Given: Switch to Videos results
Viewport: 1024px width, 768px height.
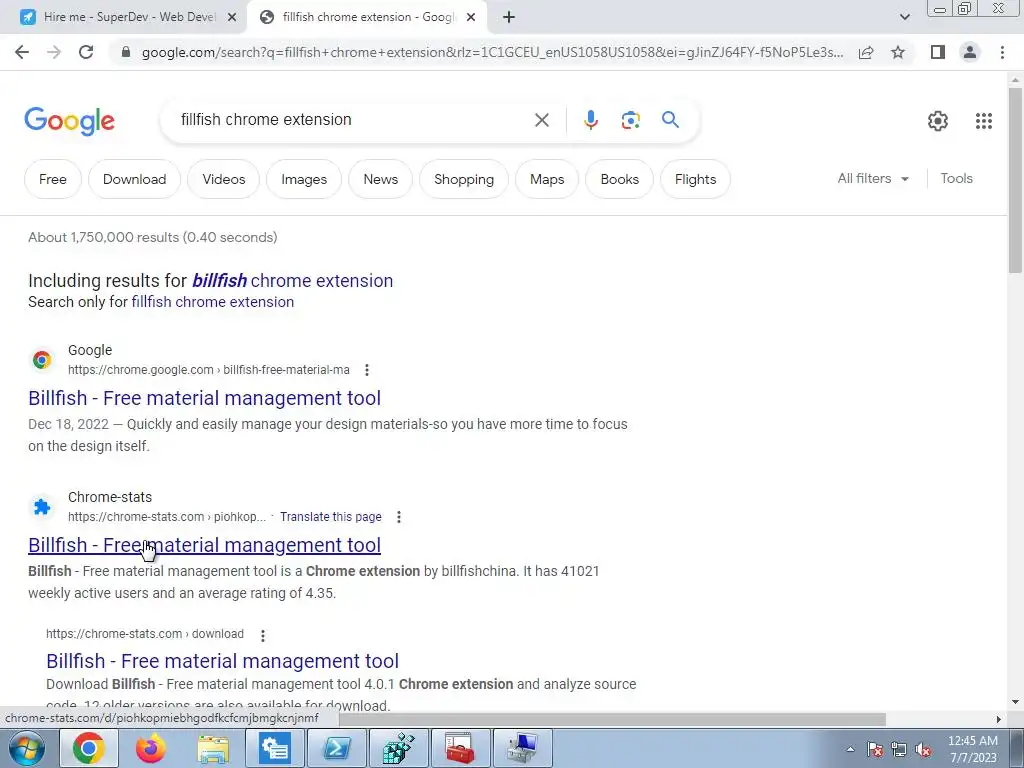Looking at the screenshot, I should click(223, 179).
